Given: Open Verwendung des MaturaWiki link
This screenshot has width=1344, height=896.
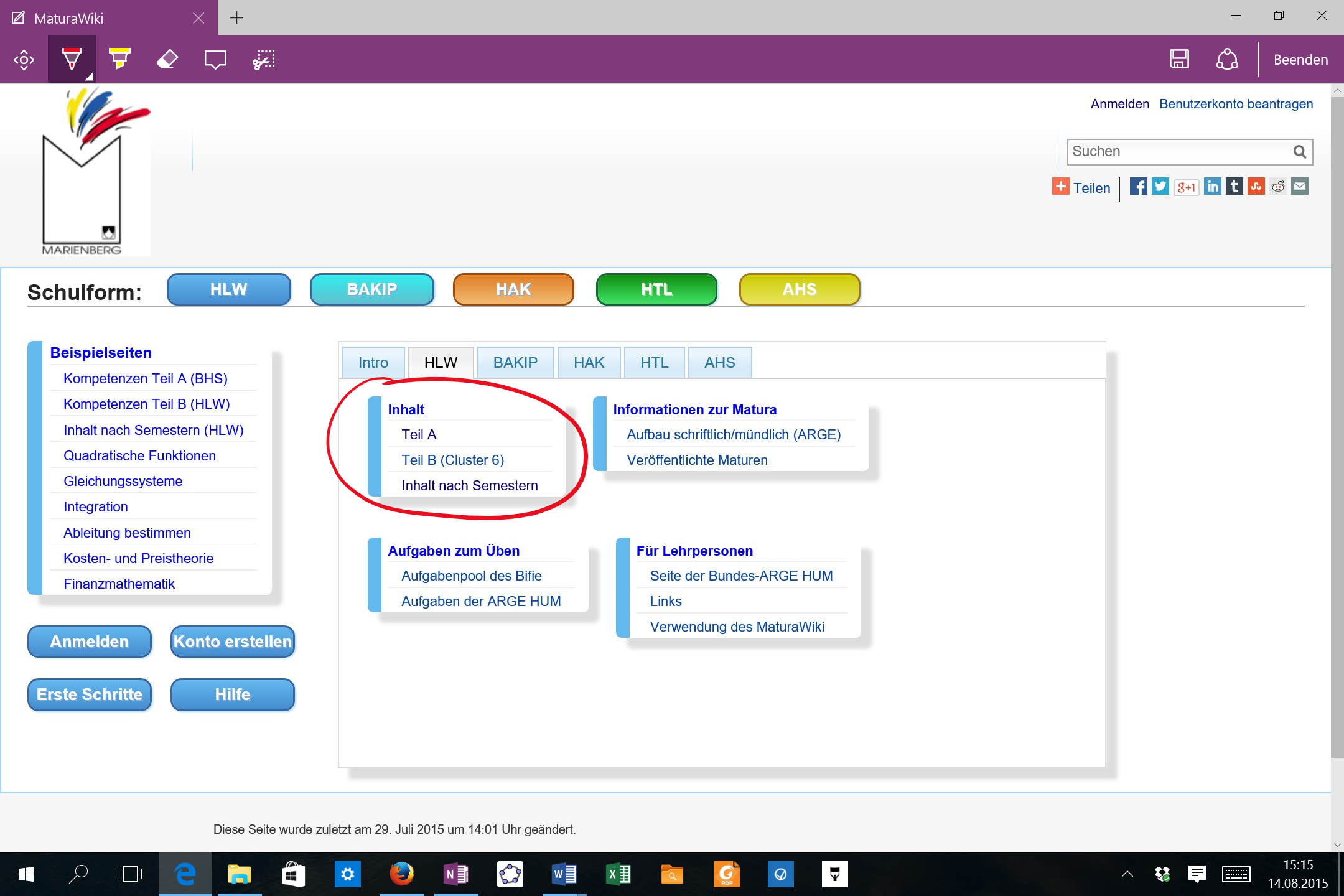Looking at the screenshot, I should click(x=737, y=627).
